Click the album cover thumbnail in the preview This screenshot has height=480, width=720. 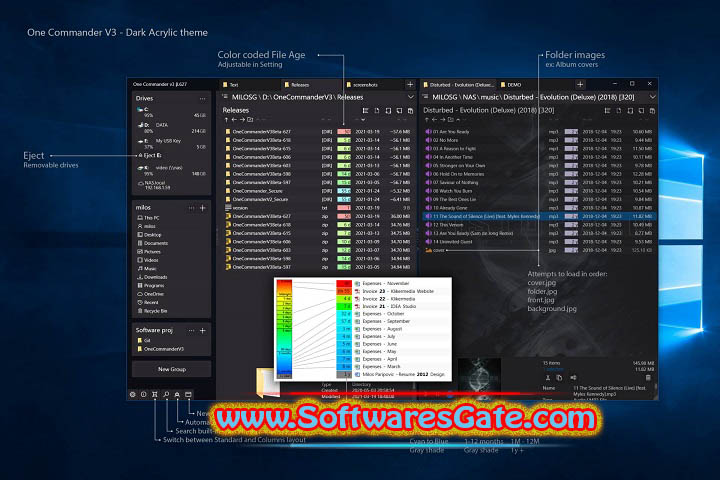(479, 375)
